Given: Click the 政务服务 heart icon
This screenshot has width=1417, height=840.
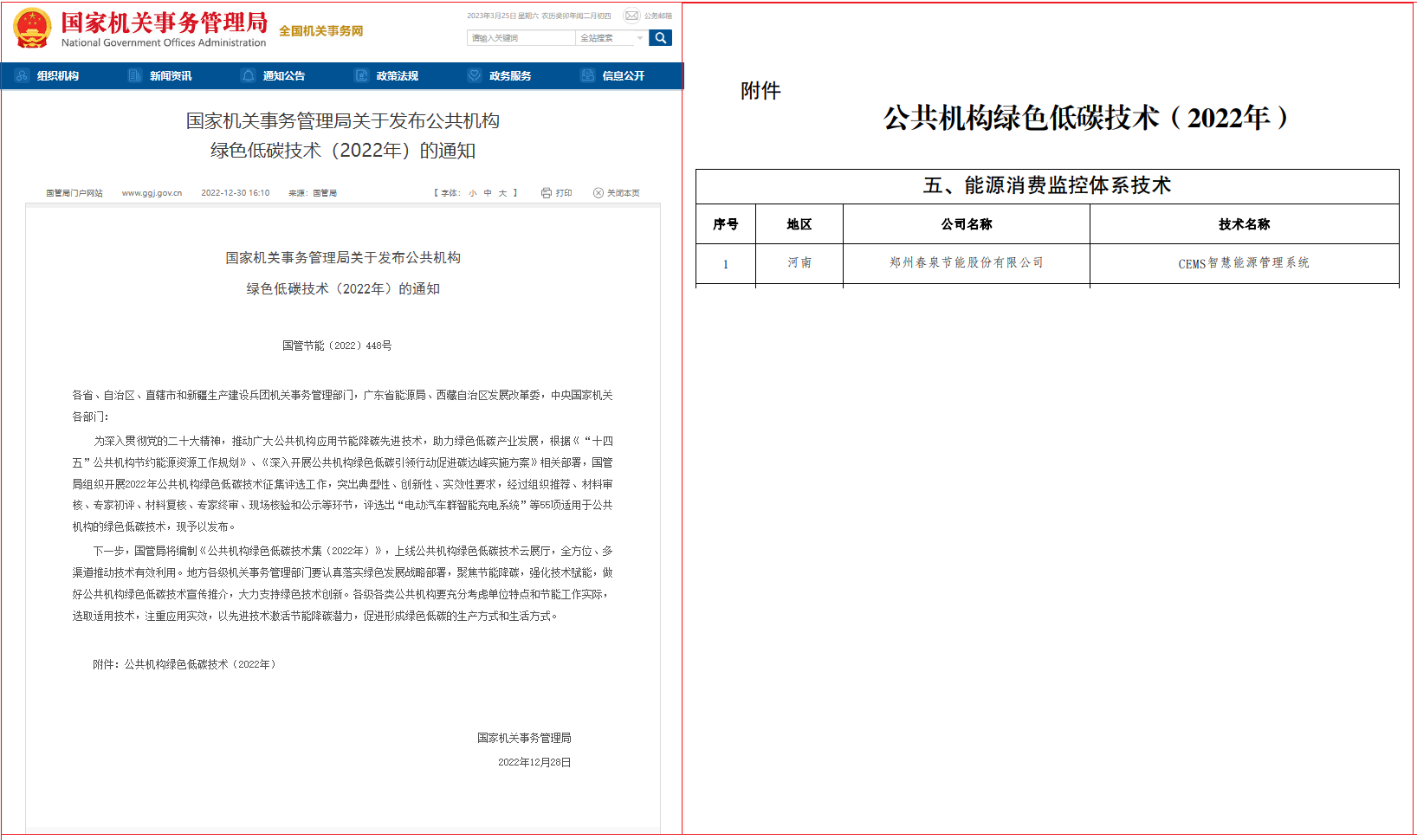Looking at the screenshot, I should point(475,75).
